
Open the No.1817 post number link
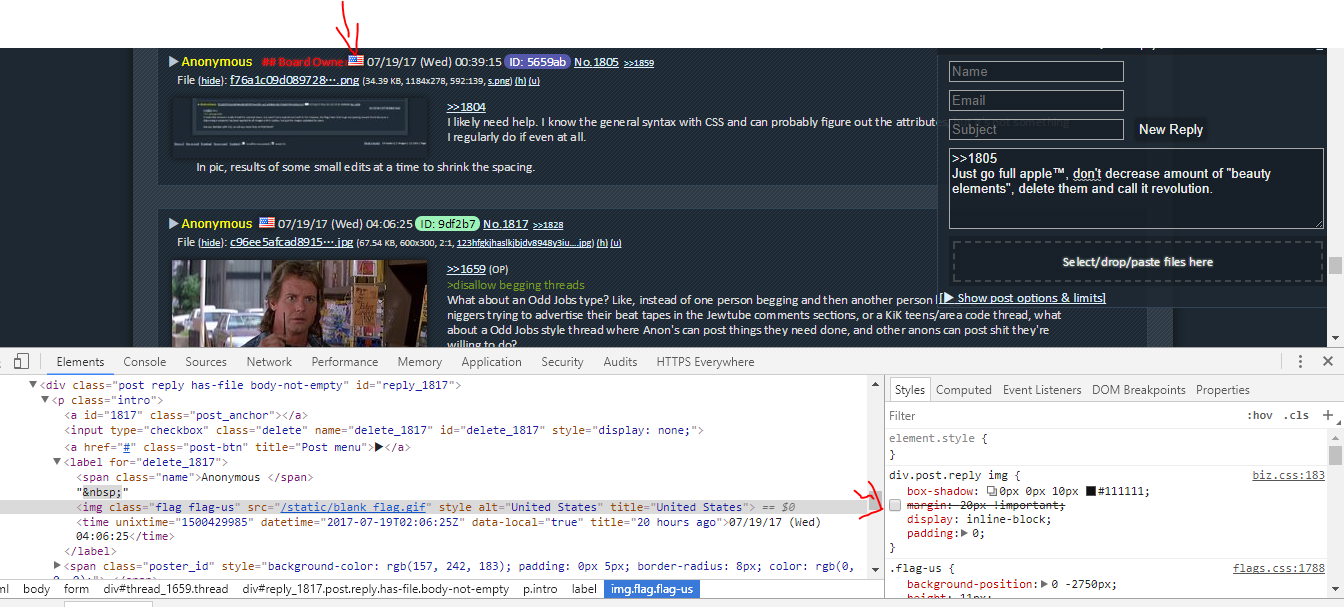point(505,223)
